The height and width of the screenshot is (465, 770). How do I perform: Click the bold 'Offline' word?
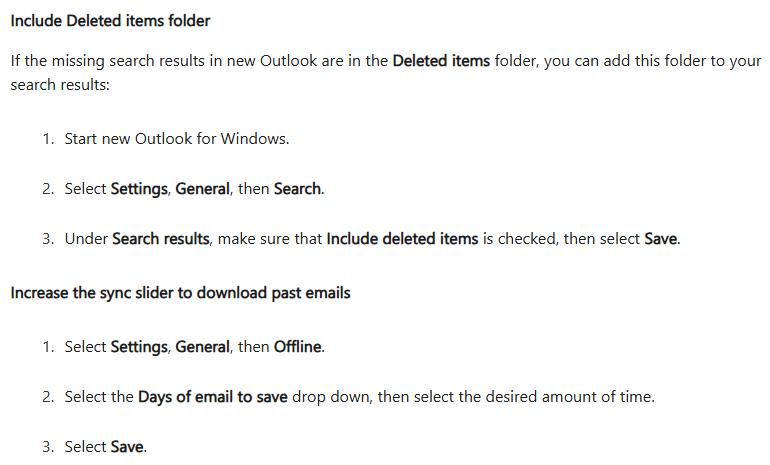(298, 347)
